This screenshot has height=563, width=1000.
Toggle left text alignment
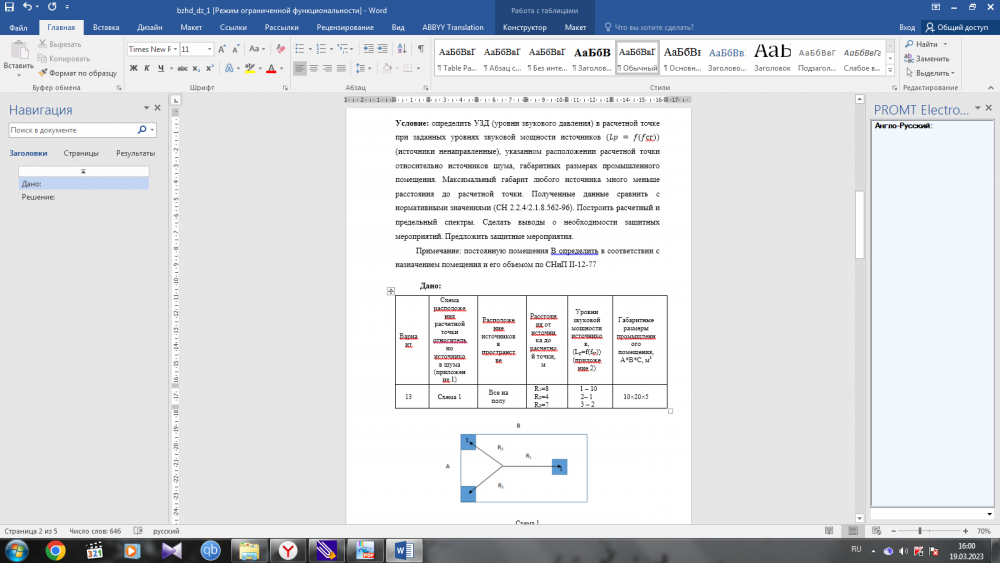point(300,68)
